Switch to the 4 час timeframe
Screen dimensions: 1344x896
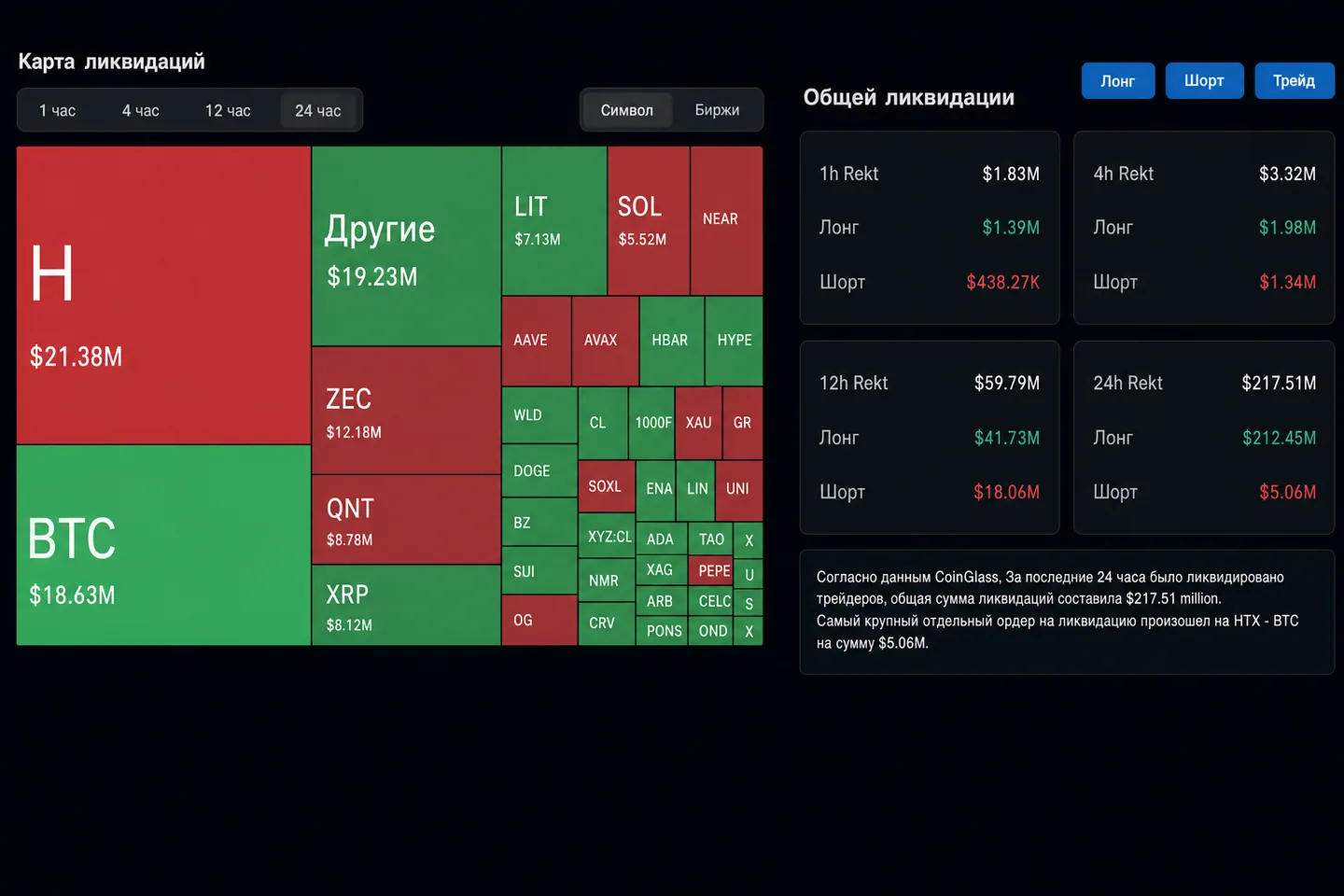141,110
